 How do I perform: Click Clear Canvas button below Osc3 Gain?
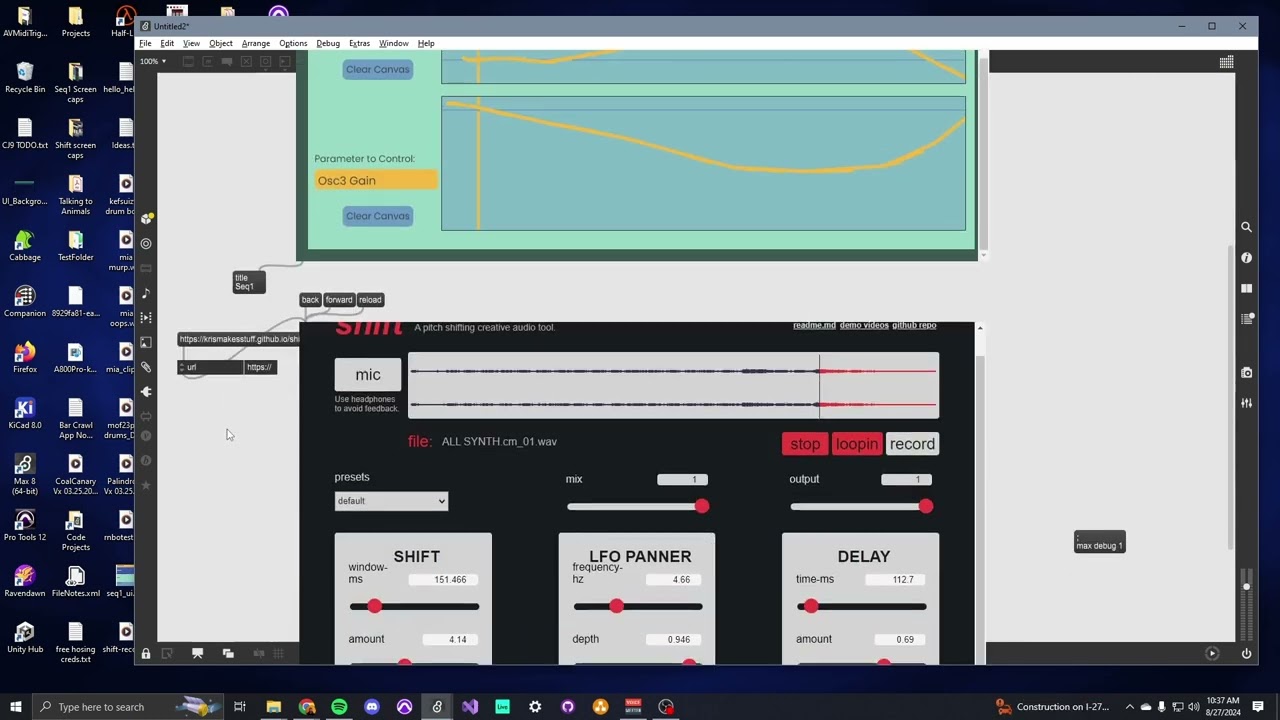tap(378, 216)
